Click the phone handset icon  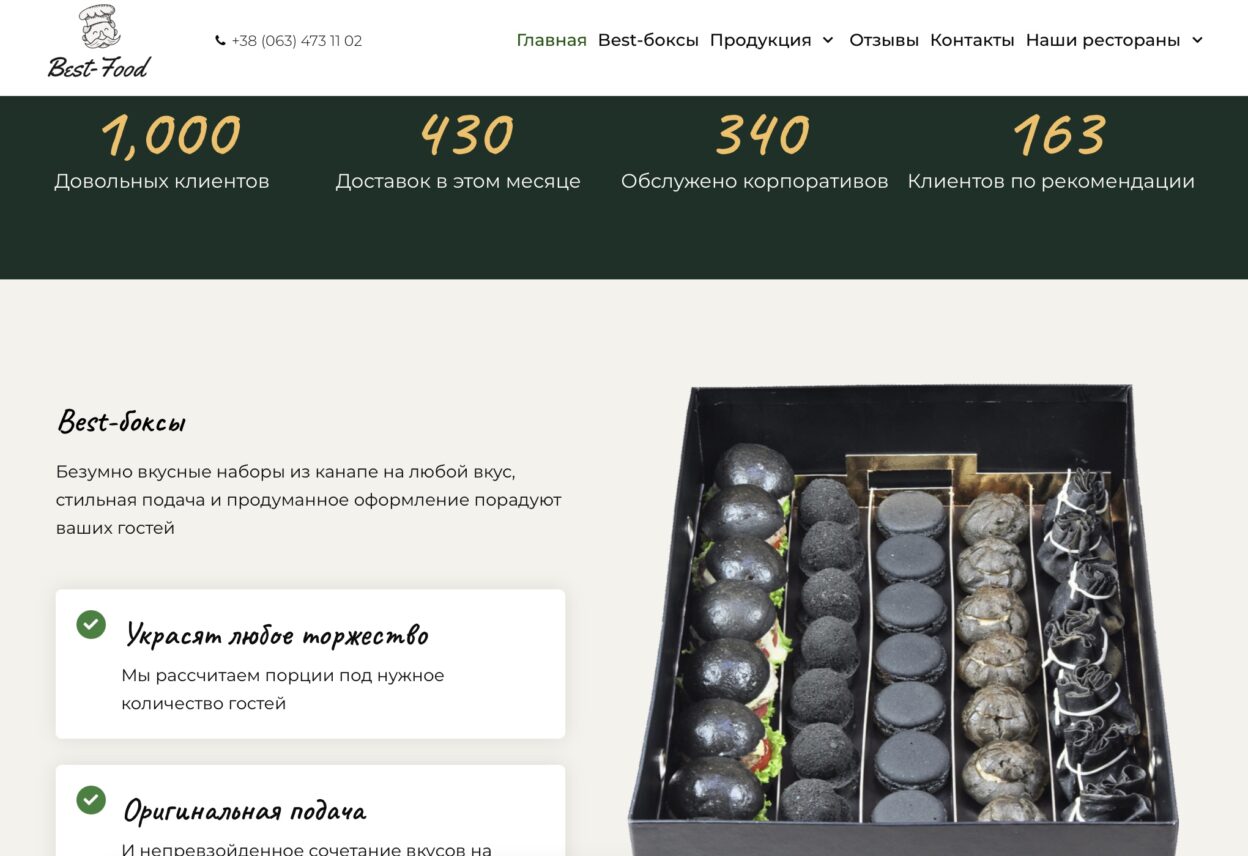pyautogui.click(x=220, y=41)
